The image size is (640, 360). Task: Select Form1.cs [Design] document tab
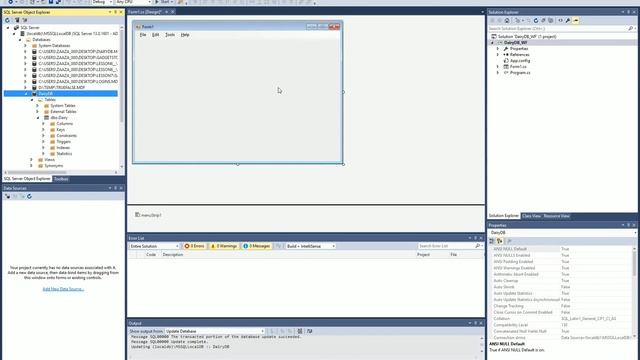coord(145,12)
